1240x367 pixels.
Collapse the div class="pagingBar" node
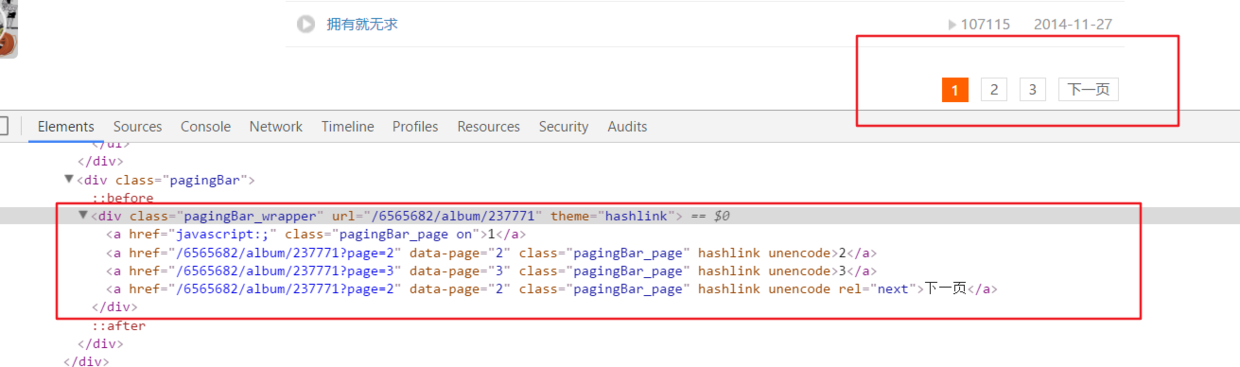69,180
